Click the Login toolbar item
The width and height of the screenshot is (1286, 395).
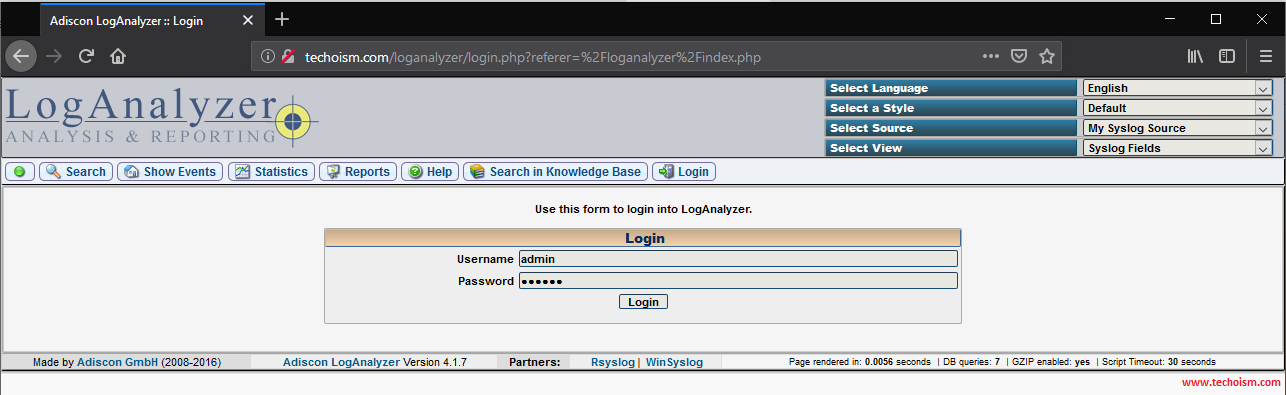point(684,172)
